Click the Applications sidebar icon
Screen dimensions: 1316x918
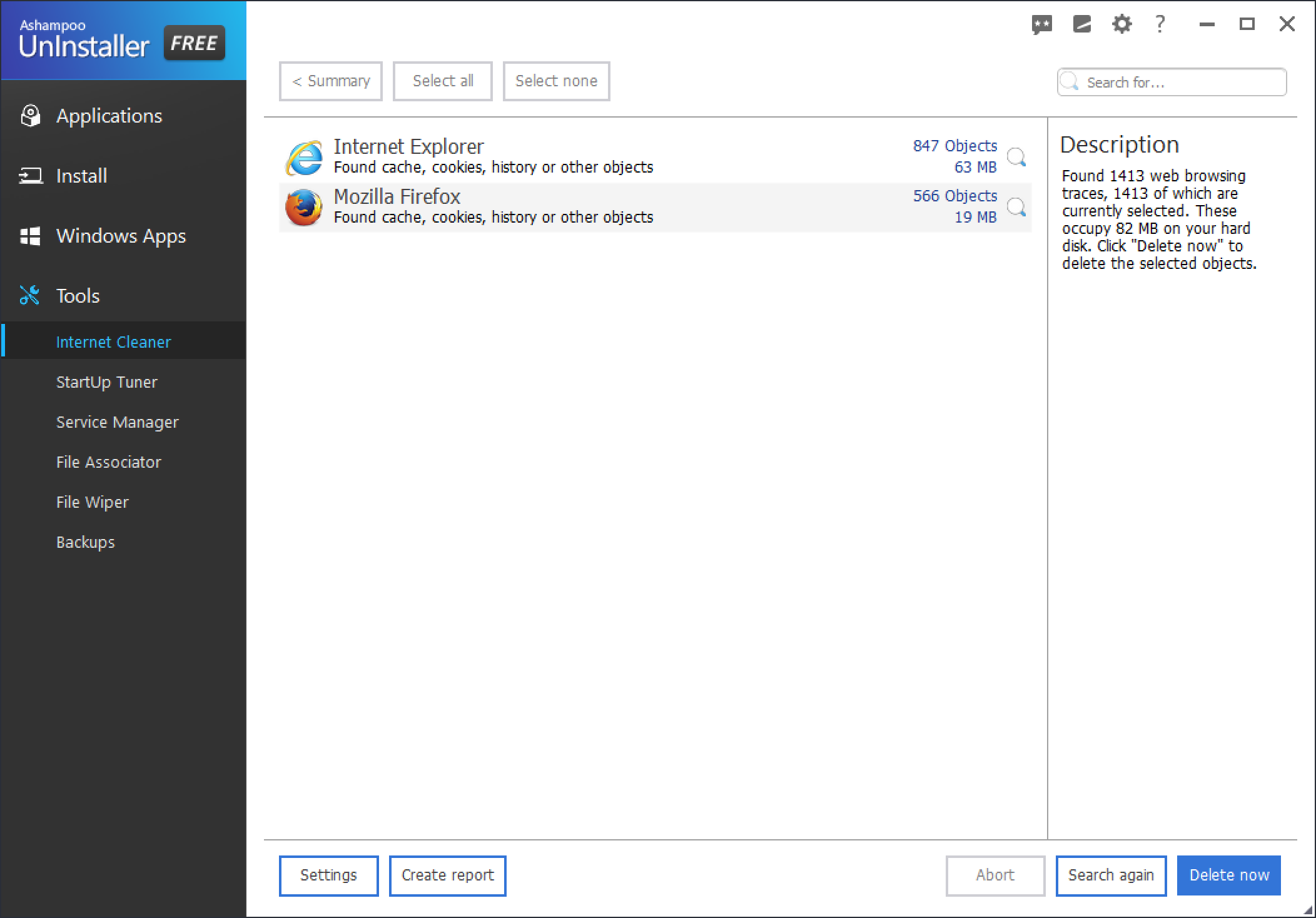(x=30, y=116)
